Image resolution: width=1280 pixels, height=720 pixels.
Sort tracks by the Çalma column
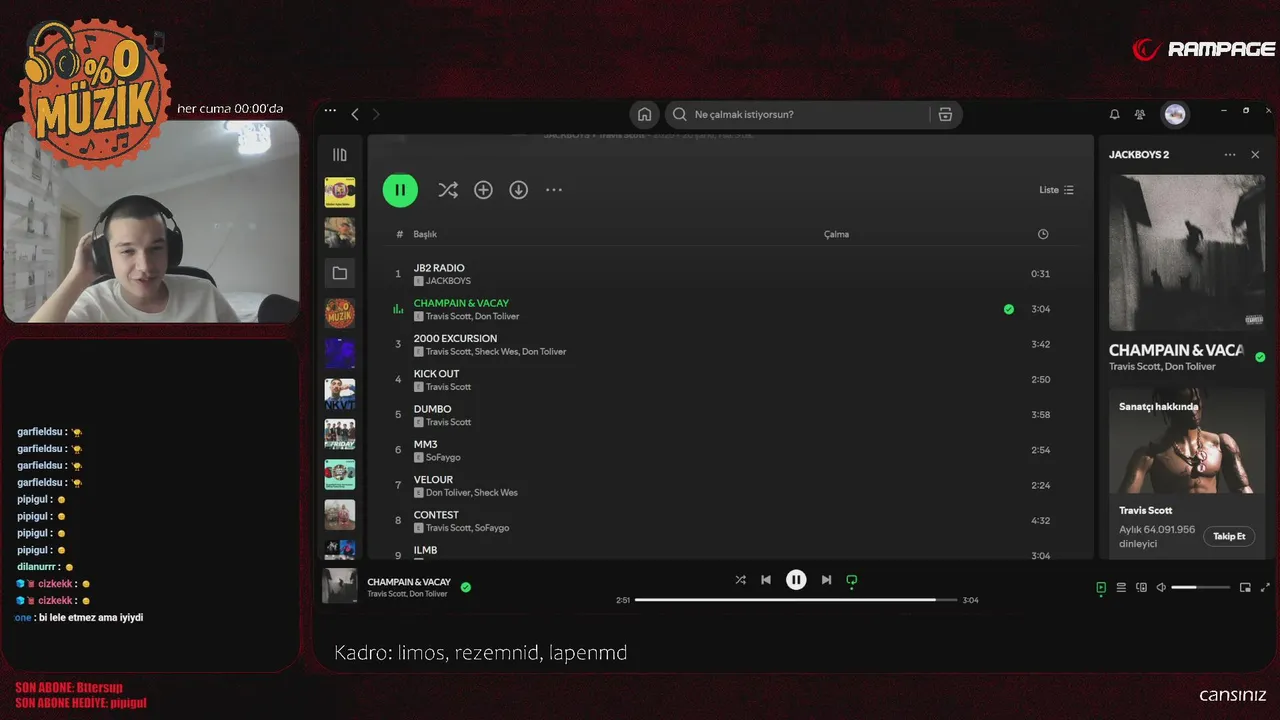836,234
